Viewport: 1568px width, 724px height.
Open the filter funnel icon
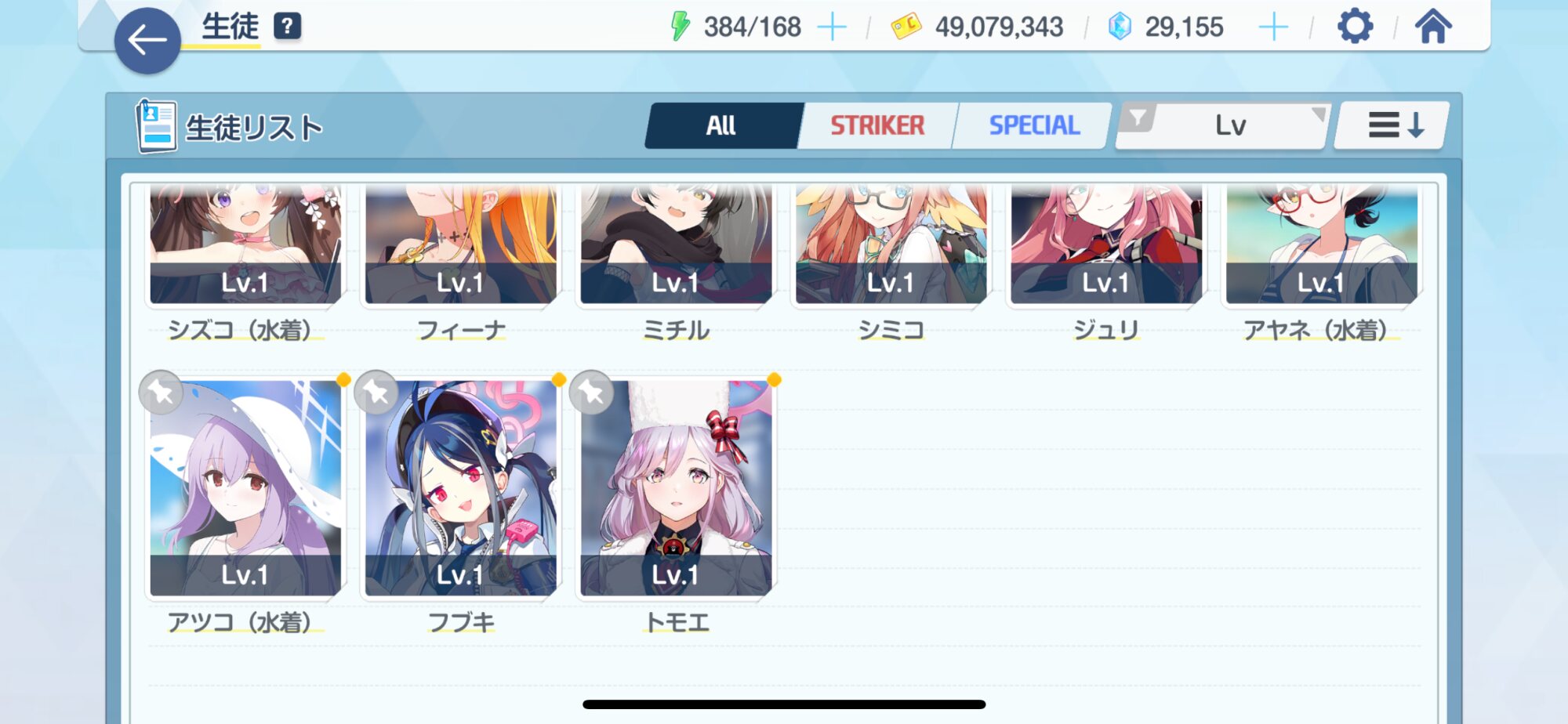pos(1138,119)
